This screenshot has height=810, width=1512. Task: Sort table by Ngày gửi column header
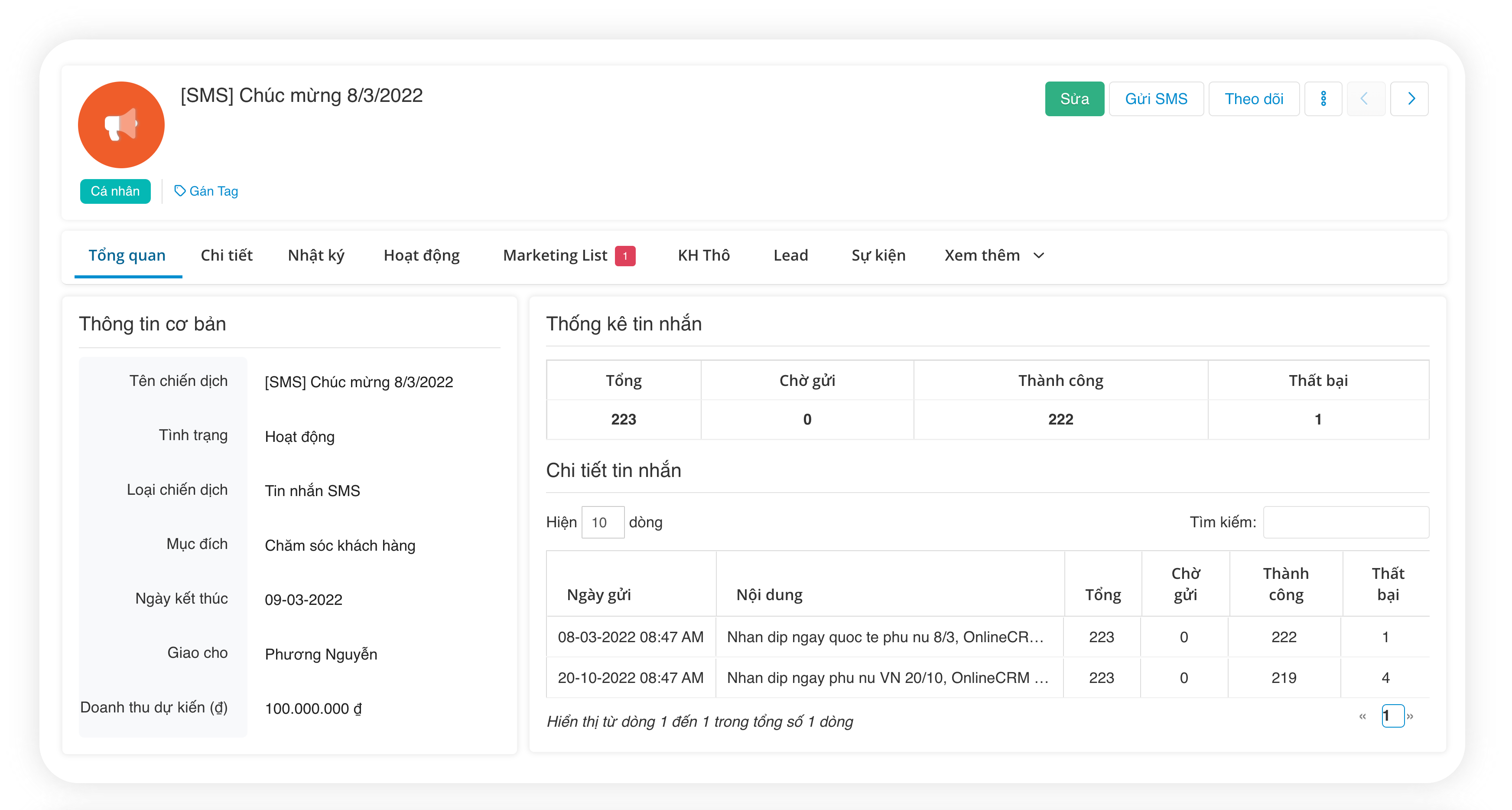click(x=599, y=594)
